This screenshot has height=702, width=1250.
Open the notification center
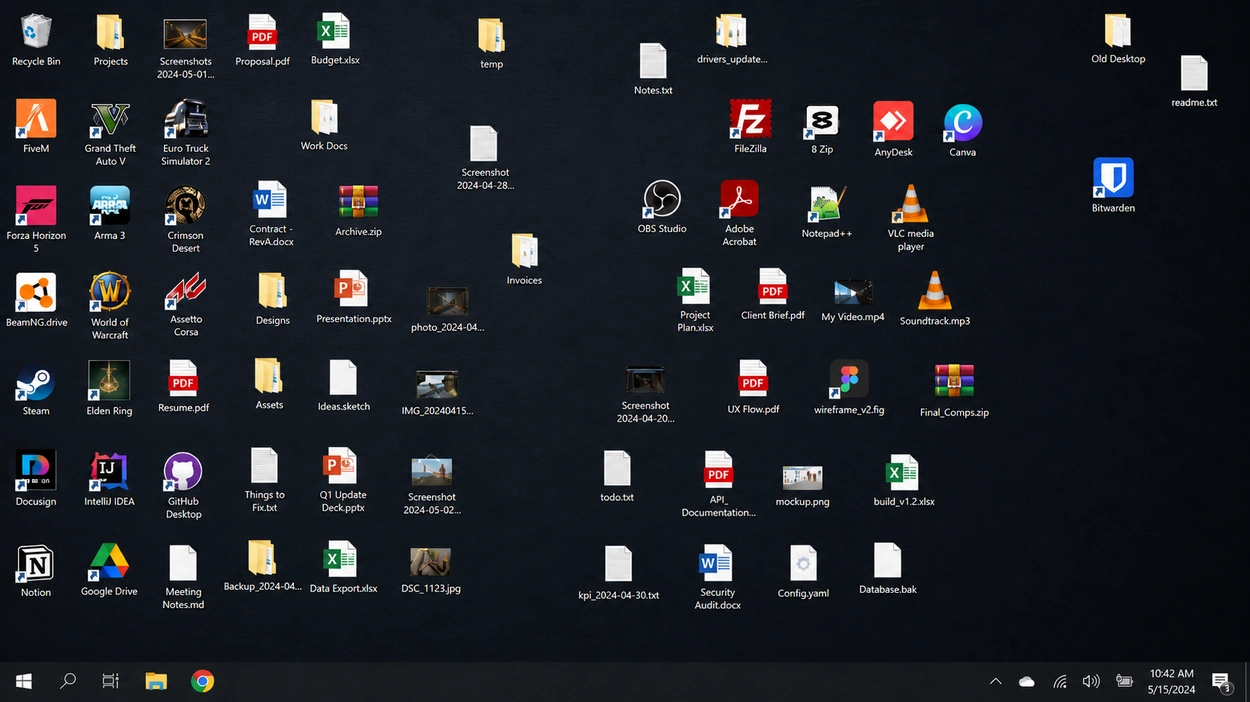click(x=1222, y=682)
